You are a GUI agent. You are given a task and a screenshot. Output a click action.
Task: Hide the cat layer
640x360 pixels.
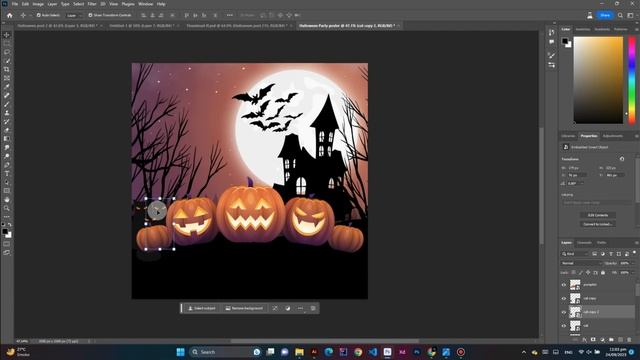(564, 326)
